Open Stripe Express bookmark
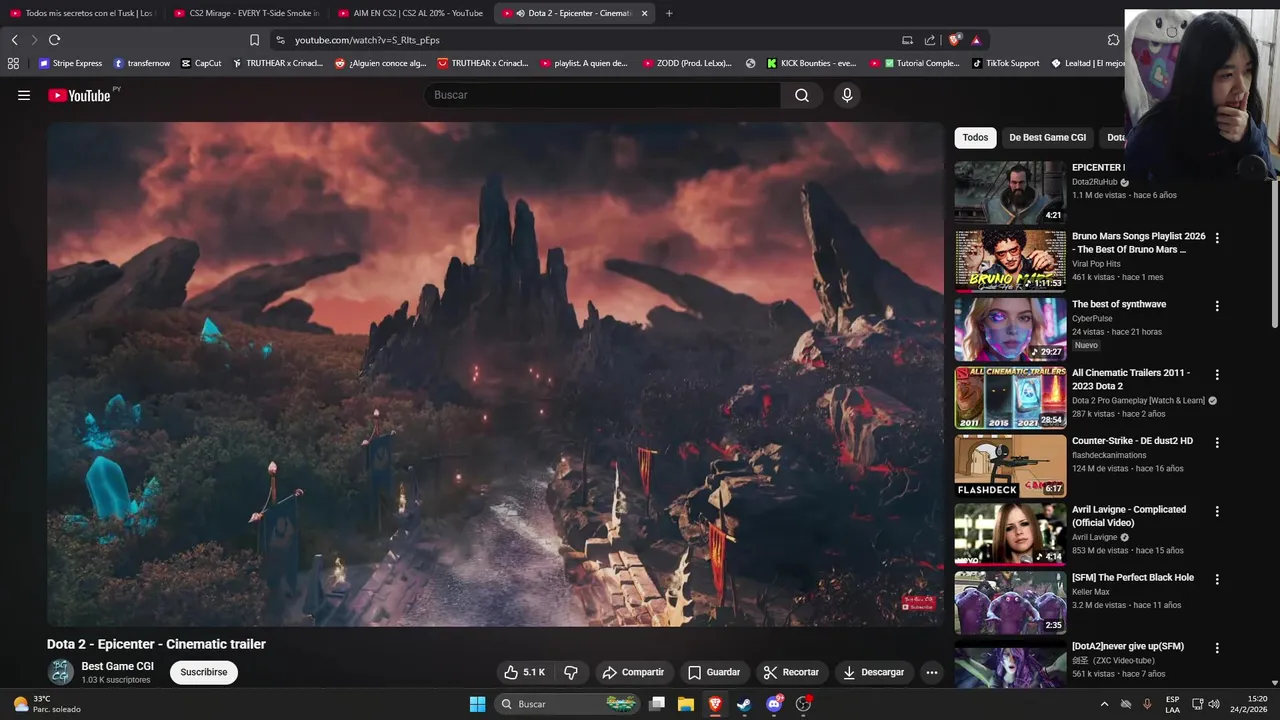This screenshot has width=1280, height=720. pos(70,63)
